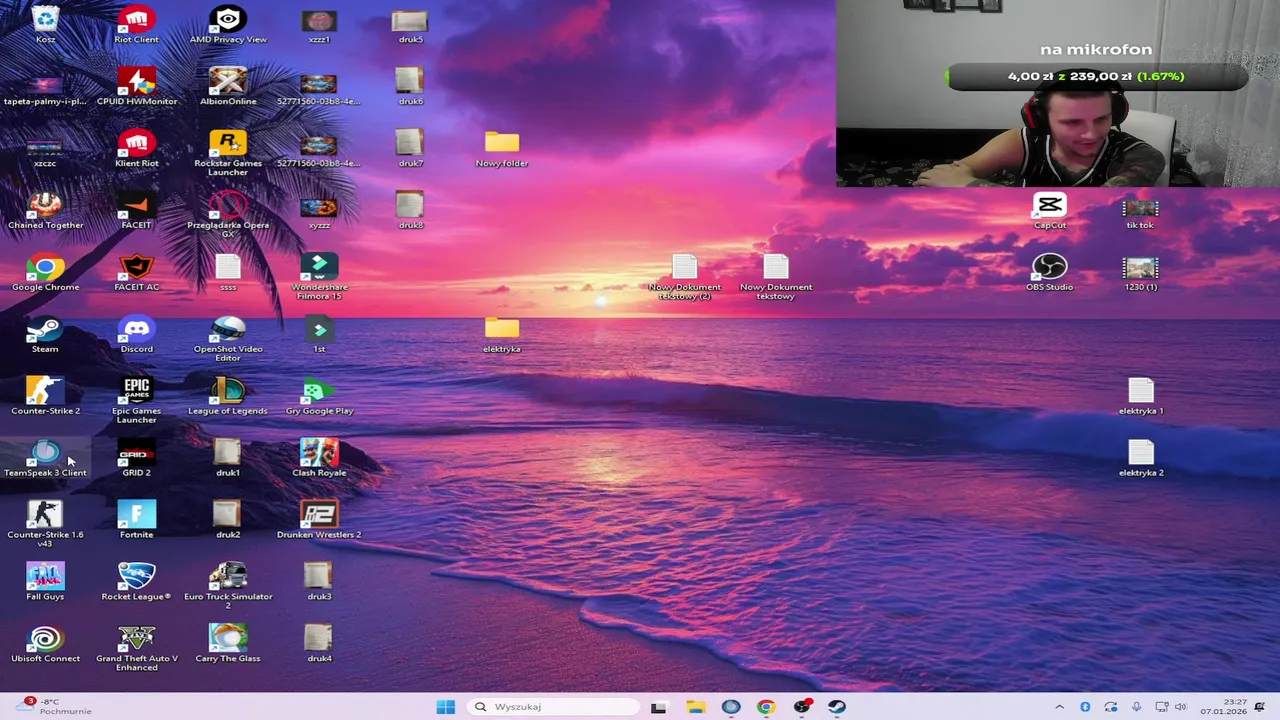The width and height of the screenshot is (1280, 720).
Task: Show hidden system tray icons chevron
Action: tap(1059, 707)
